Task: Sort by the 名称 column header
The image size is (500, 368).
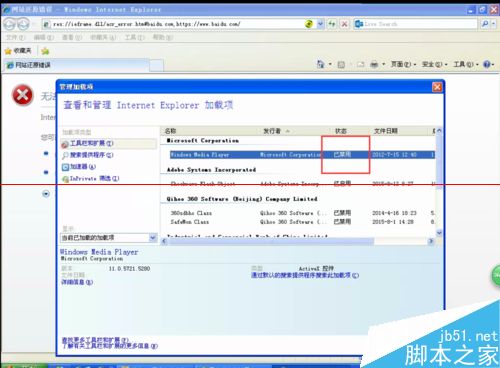Action: [x=170, y=131]
